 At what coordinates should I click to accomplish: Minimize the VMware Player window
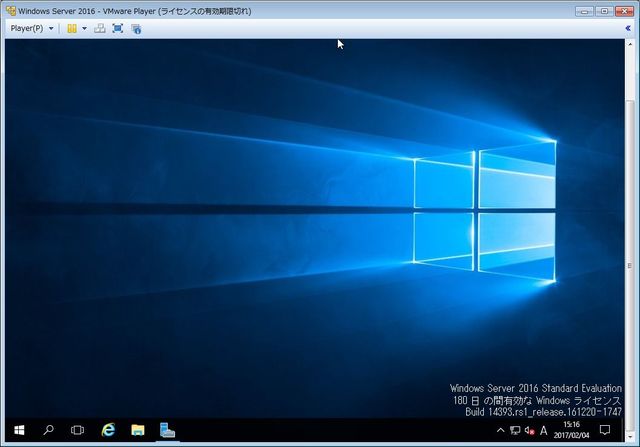pyautogui.click(x=584, y=11)
